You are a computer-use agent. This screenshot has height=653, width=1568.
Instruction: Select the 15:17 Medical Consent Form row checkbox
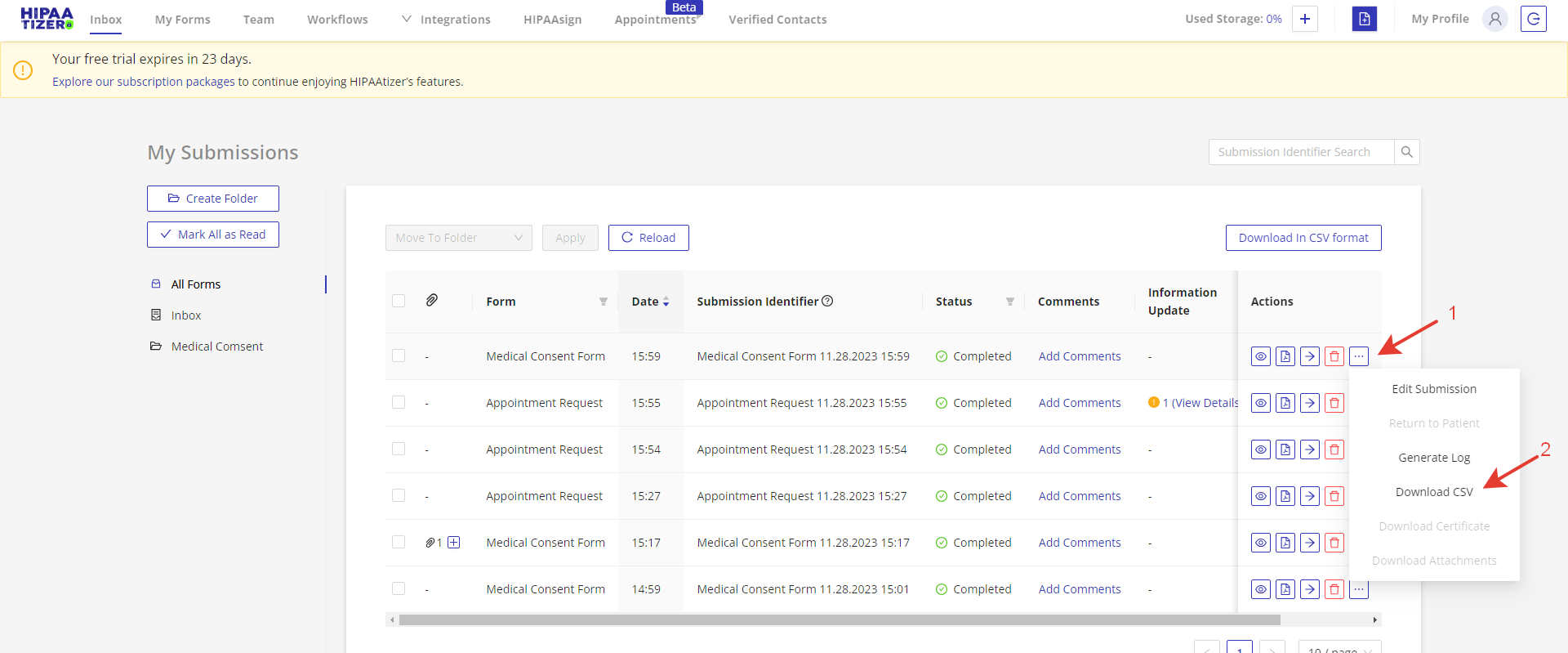point(399,542)
